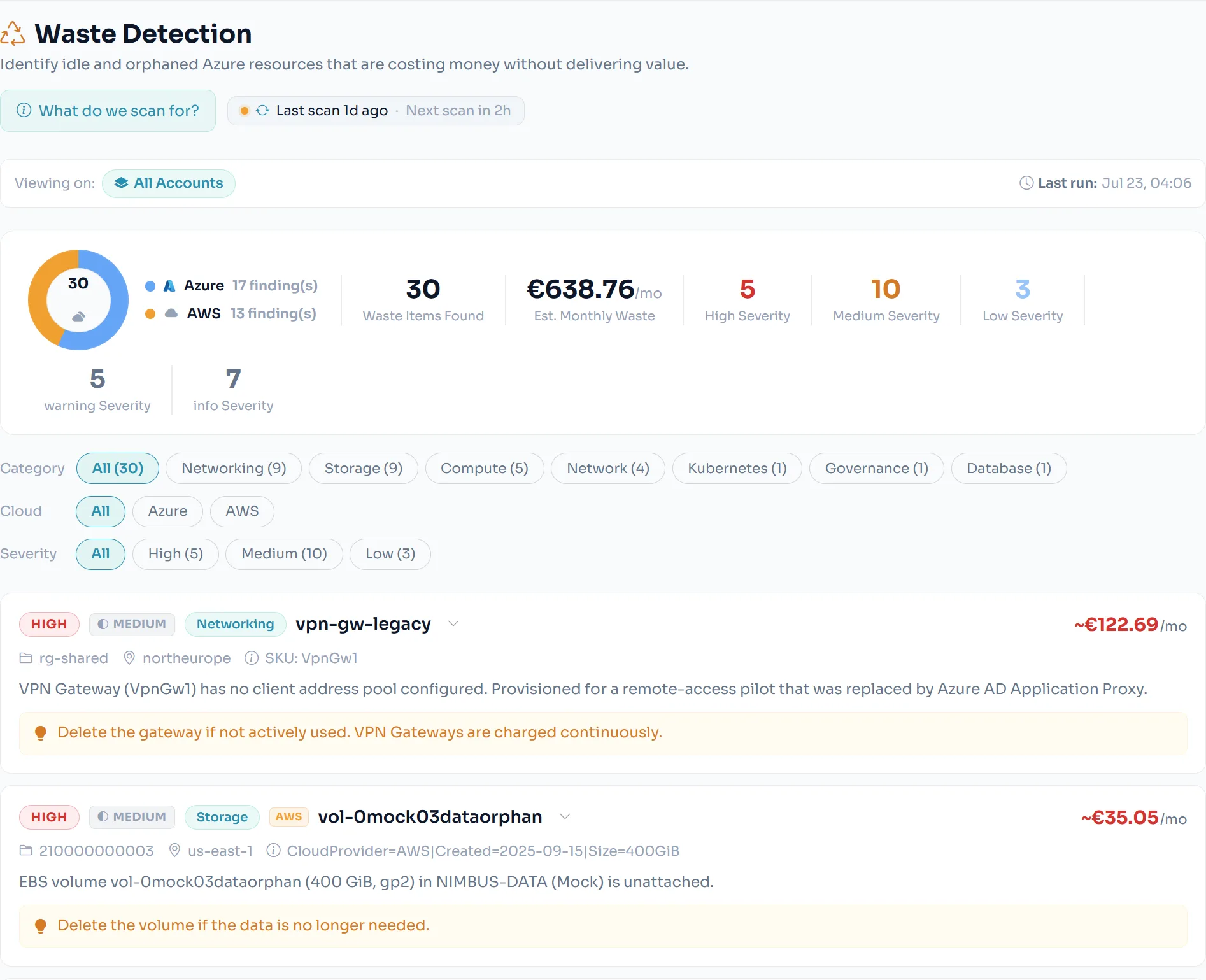Screen dimensions: 1206x980
Task: Click the '7 info Severity' stat
Action: 233,390
